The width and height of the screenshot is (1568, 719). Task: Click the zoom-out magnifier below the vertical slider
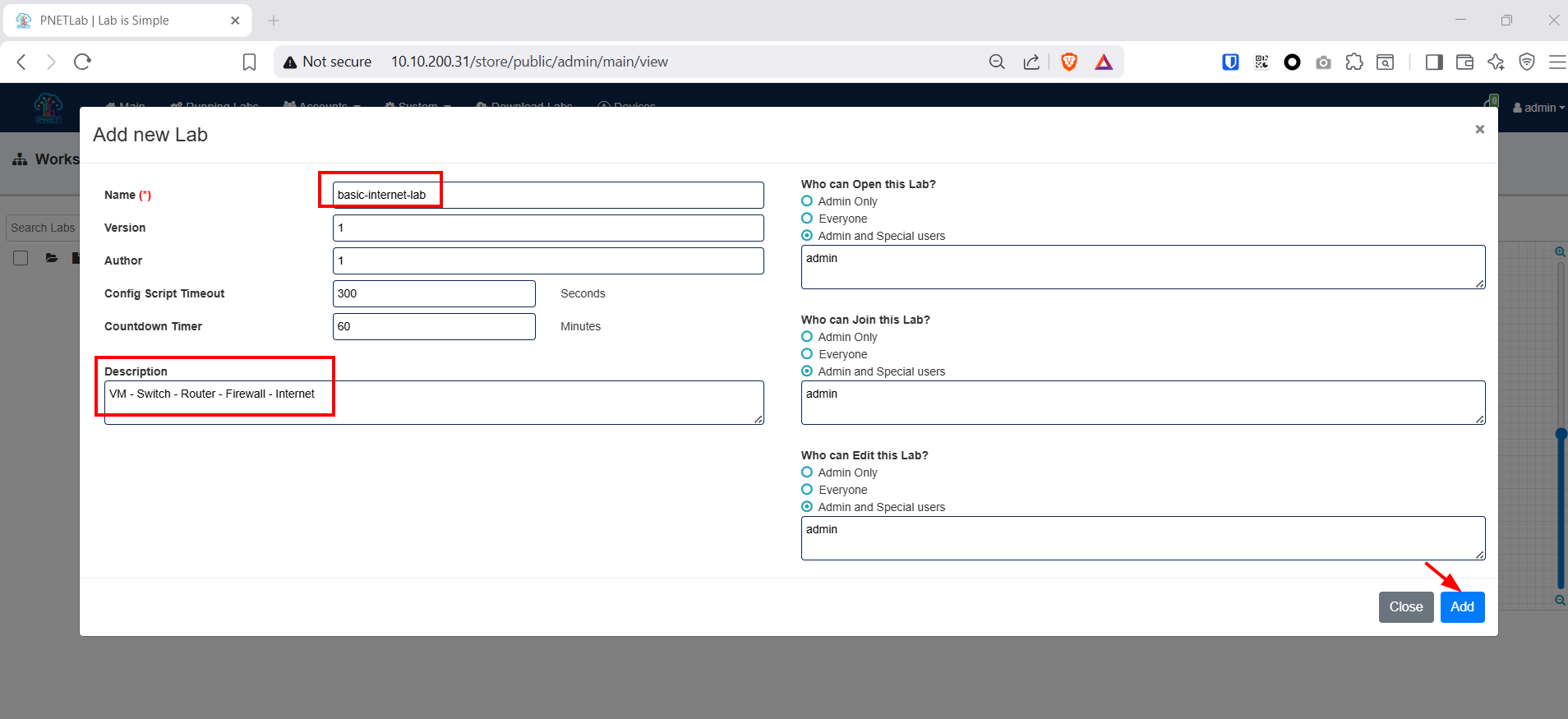point(1560,601)
